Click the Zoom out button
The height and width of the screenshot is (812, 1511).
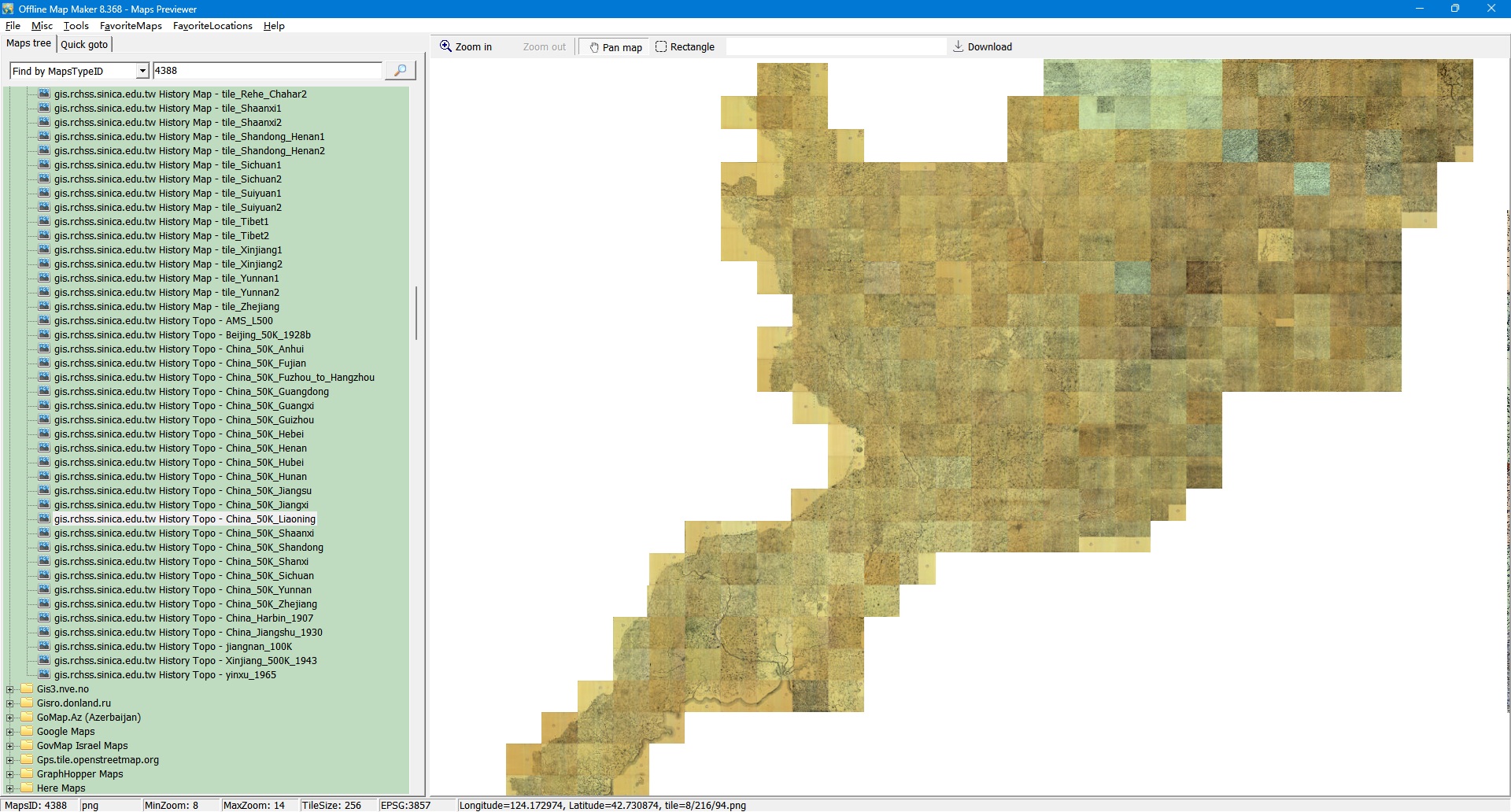tap(544, 47)
